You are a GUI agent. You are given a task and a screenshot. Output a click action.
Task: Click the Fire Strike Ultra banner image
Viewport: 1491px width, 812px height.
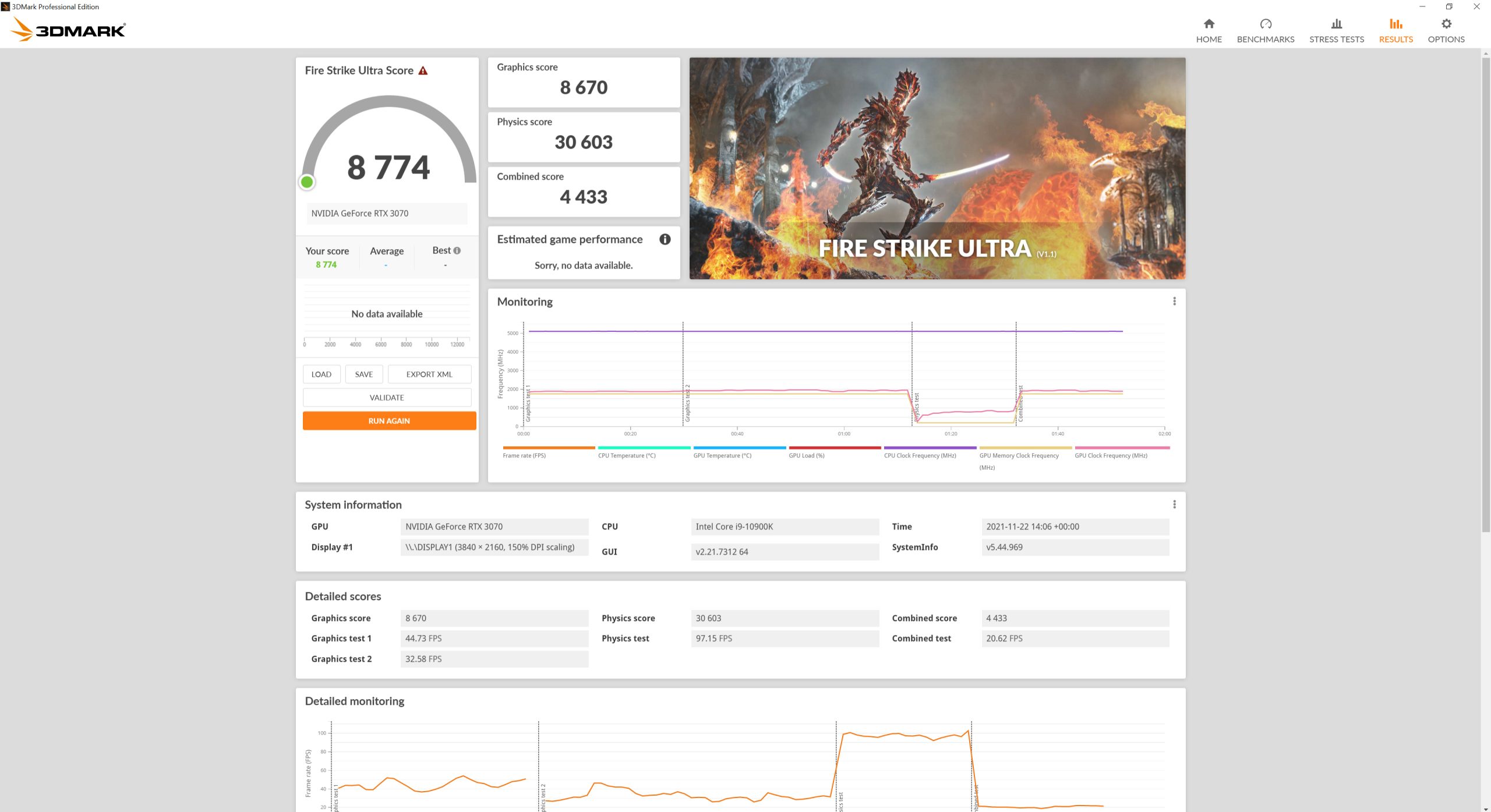[x=937, y=168]
